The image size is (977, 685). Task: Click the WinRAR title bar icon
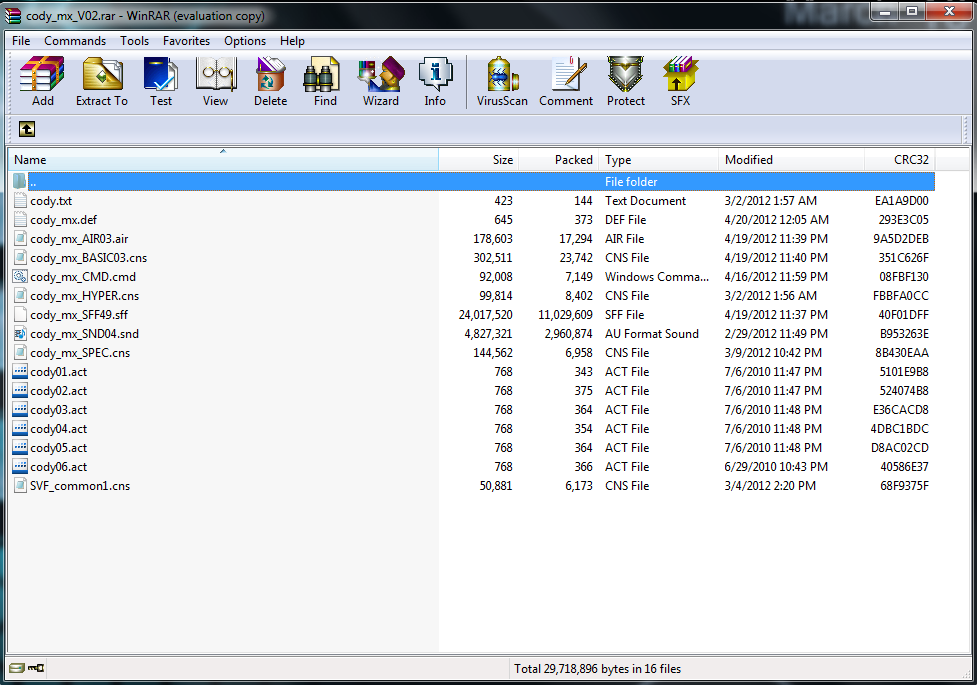click(x=12, y=15)
